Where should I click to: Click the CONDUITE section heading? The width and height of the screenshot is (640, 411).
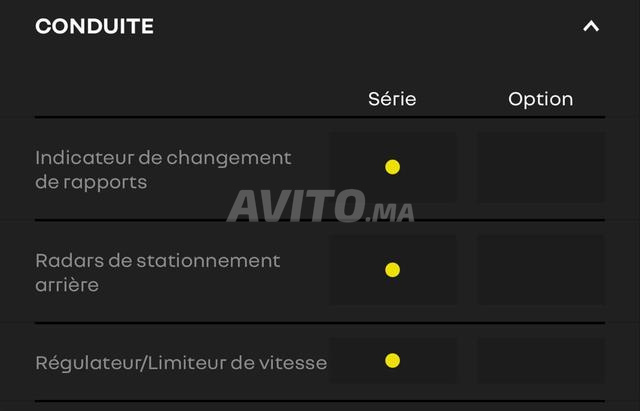tap(94, 27)
